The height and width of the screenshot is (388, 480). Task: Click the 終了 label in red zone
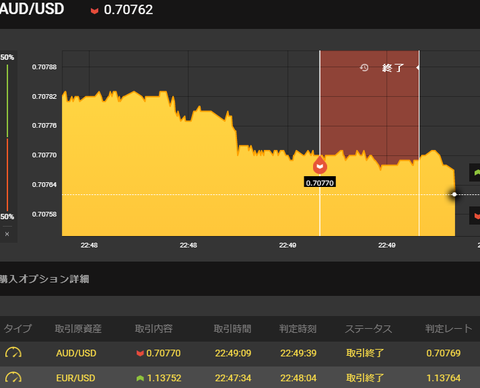(393, 68)
